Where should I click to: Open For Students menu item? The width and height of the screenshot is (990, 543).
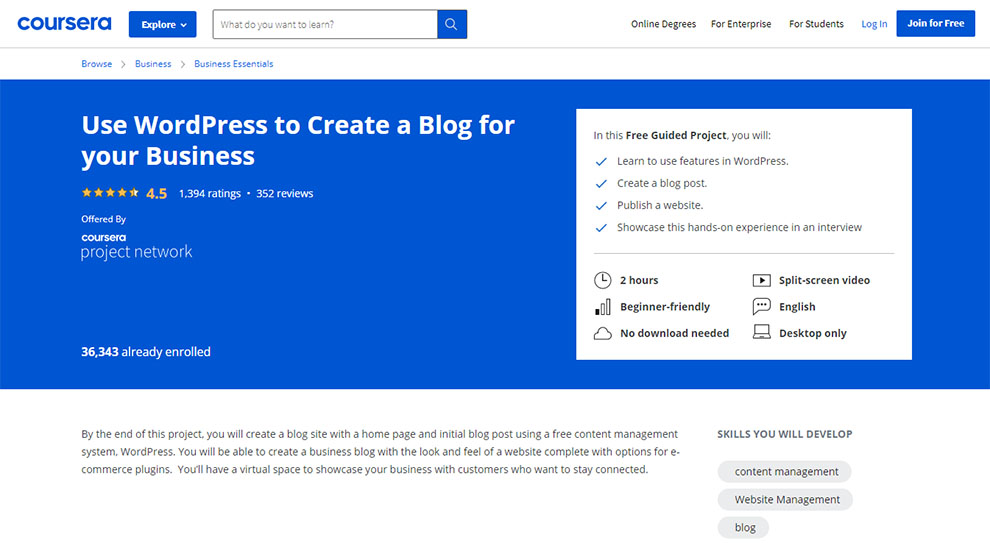pos(816,24)
